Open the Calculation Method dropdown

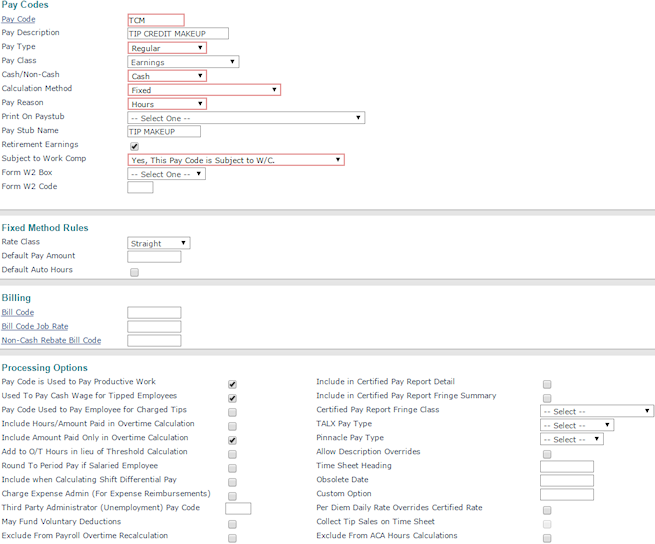(204, 90)
